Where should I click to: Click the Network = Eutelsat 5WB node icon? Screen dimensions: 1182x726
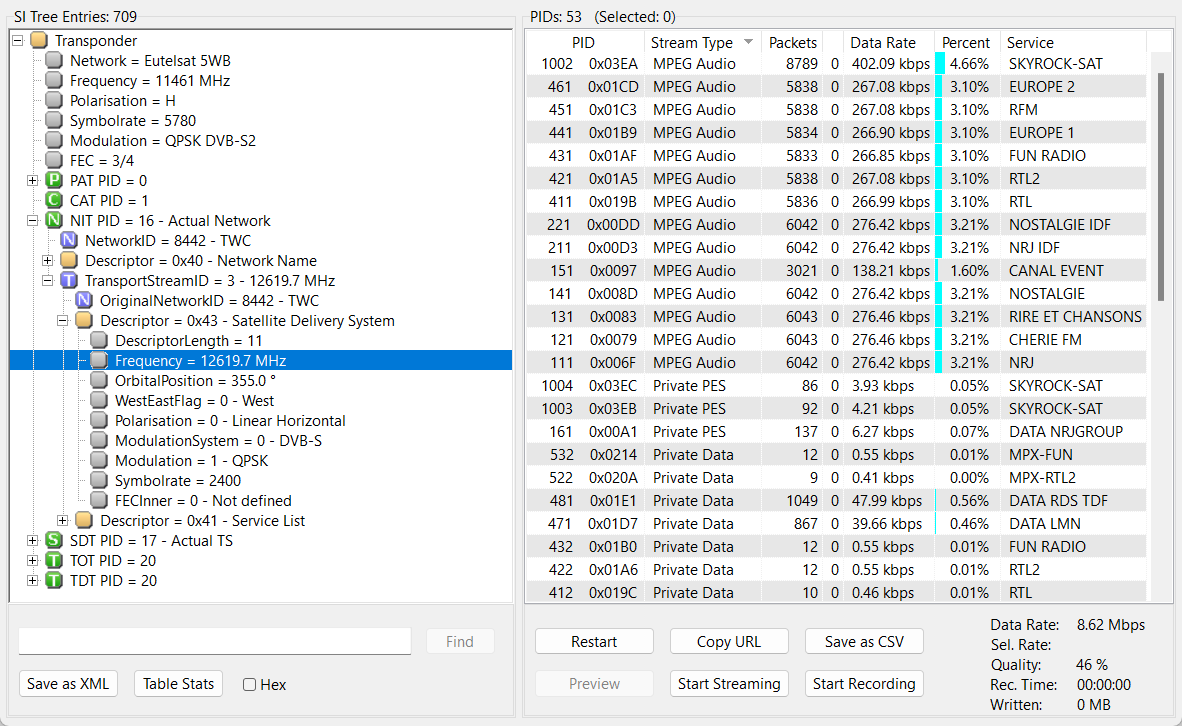click(54, 61)
